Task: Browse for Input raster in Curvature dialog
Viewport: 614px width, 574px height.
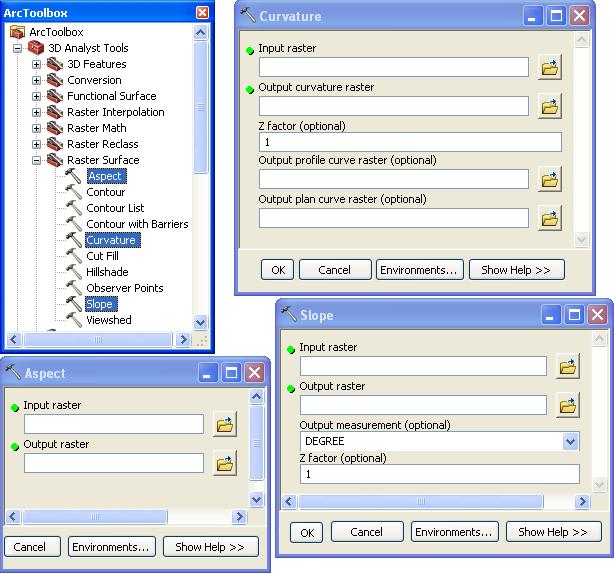Action: point(550,67)
